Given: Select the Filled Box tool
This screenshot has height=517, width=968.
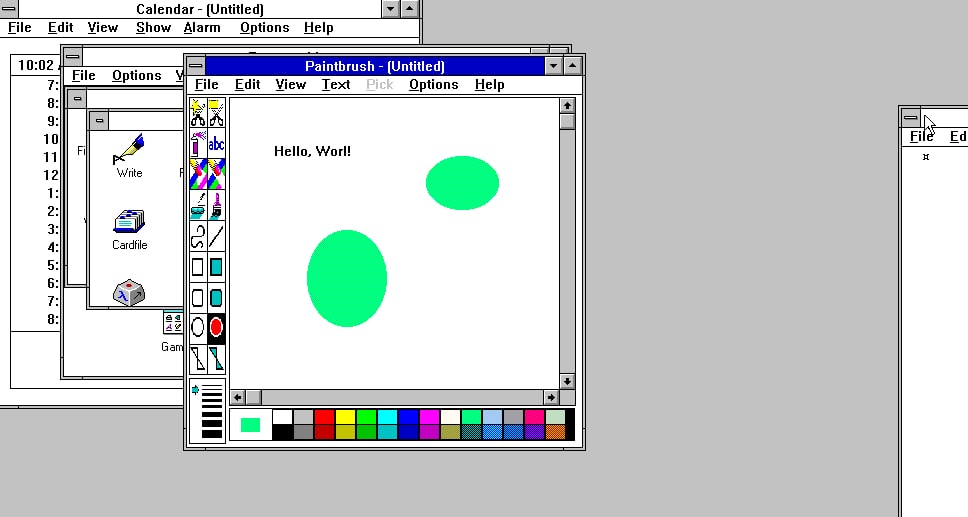Looking at the screenshot, I should coord(216,267).
